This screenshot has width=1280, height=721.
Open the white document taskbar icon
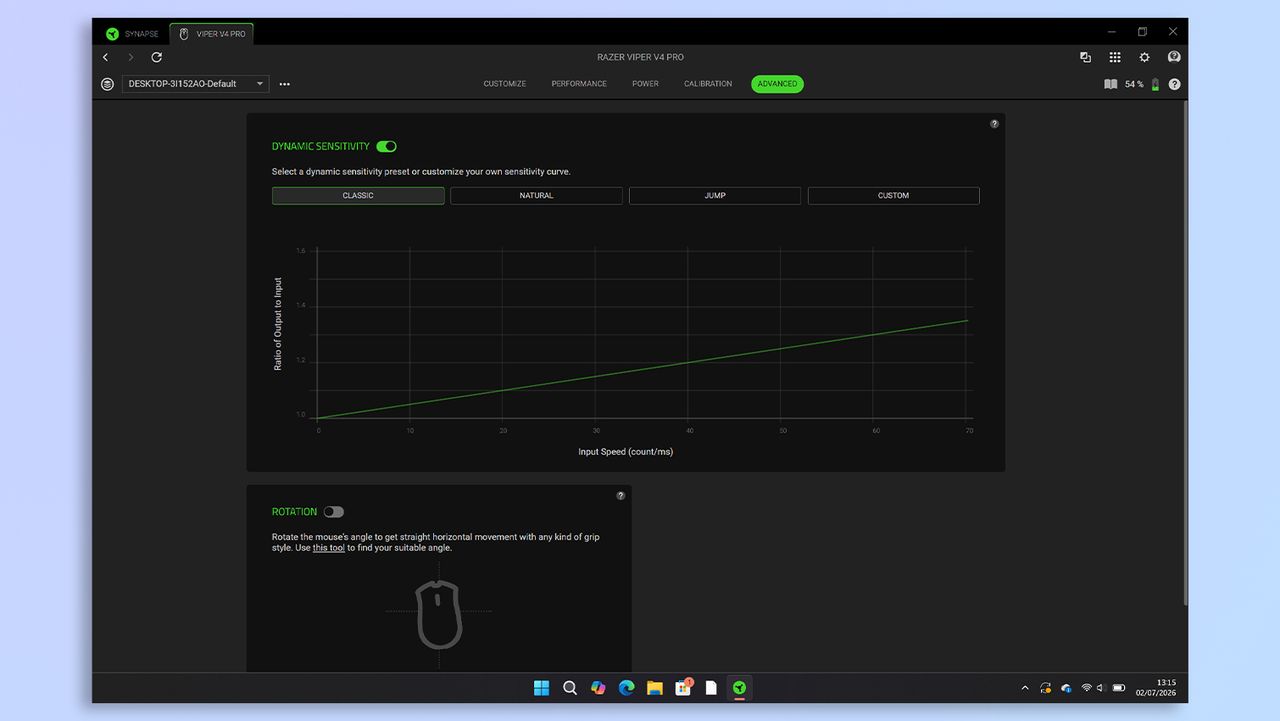[x=711, y=688]
